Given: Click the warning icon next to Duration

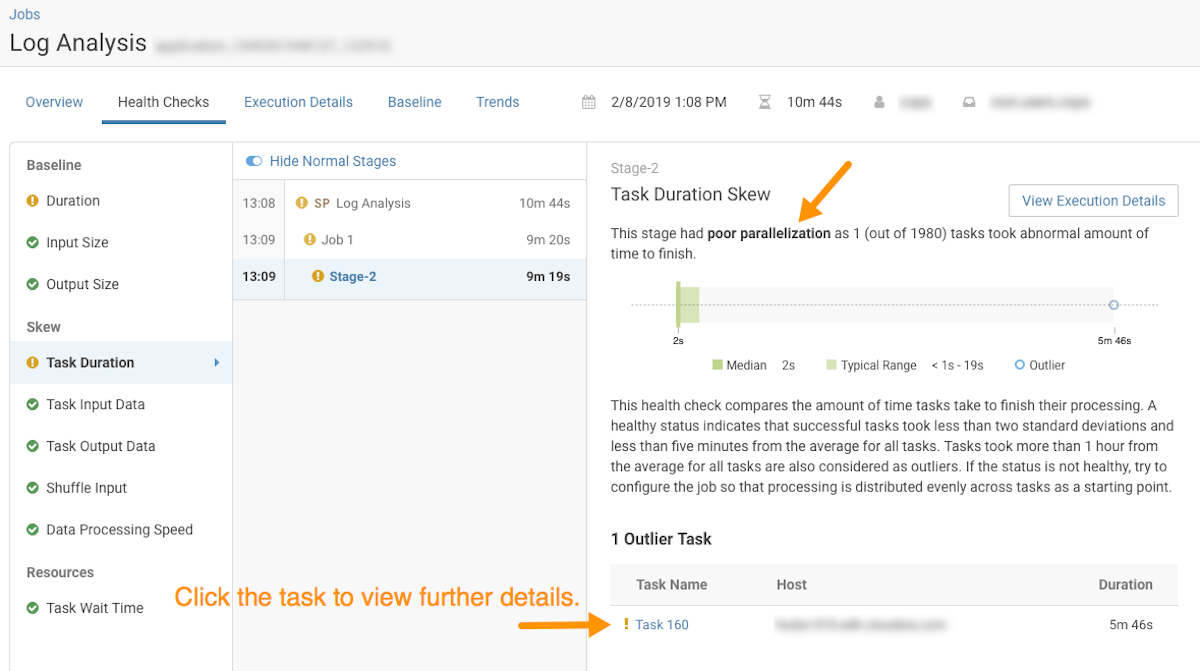Looking at the screenshot, I should pos(32,201).
